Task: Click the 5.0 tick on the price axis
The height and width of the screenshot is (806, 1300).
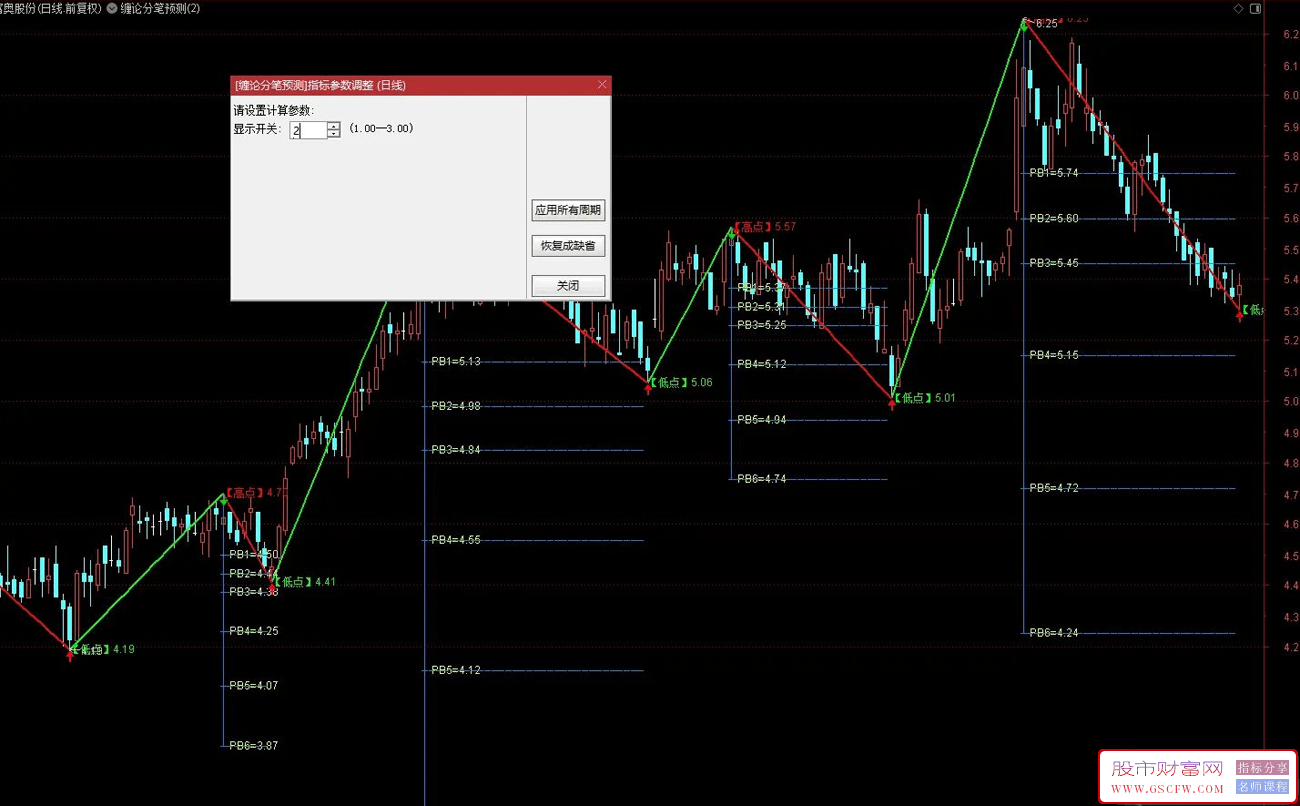Action: click(1290, 402)
